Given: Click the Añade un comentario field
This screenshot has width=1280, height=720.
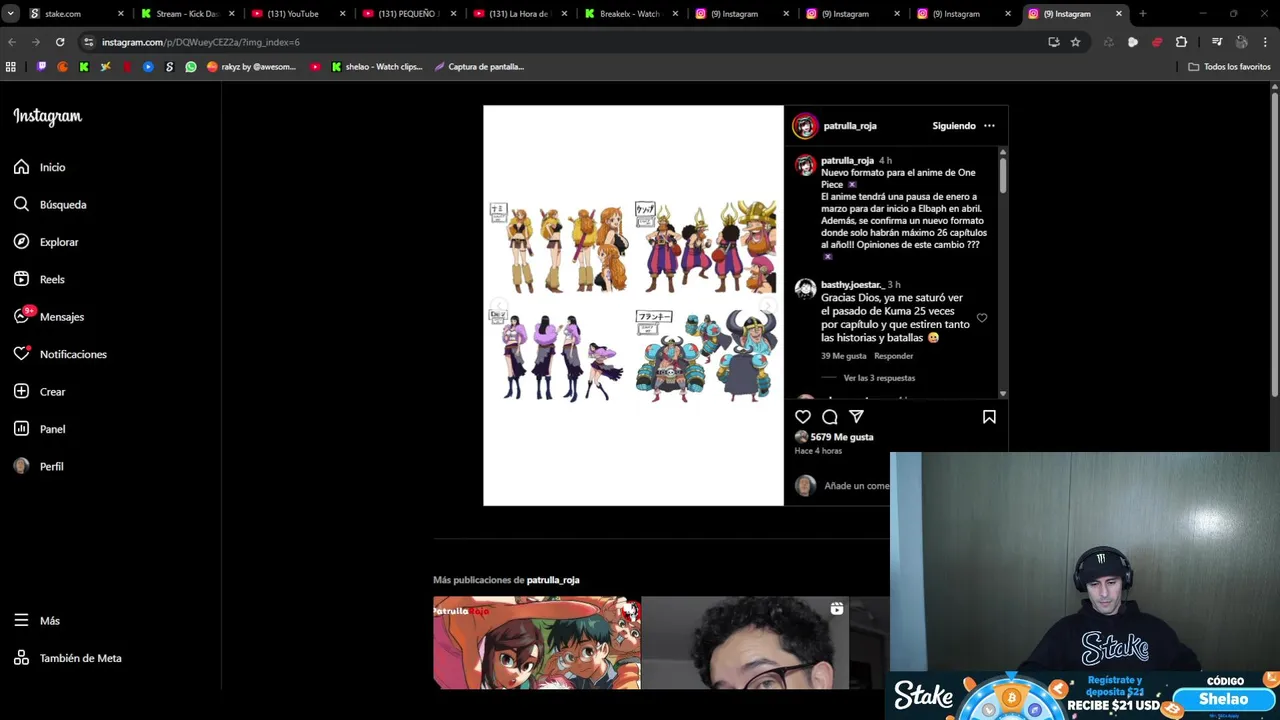Looking at the screenshot, I should 856,486.
